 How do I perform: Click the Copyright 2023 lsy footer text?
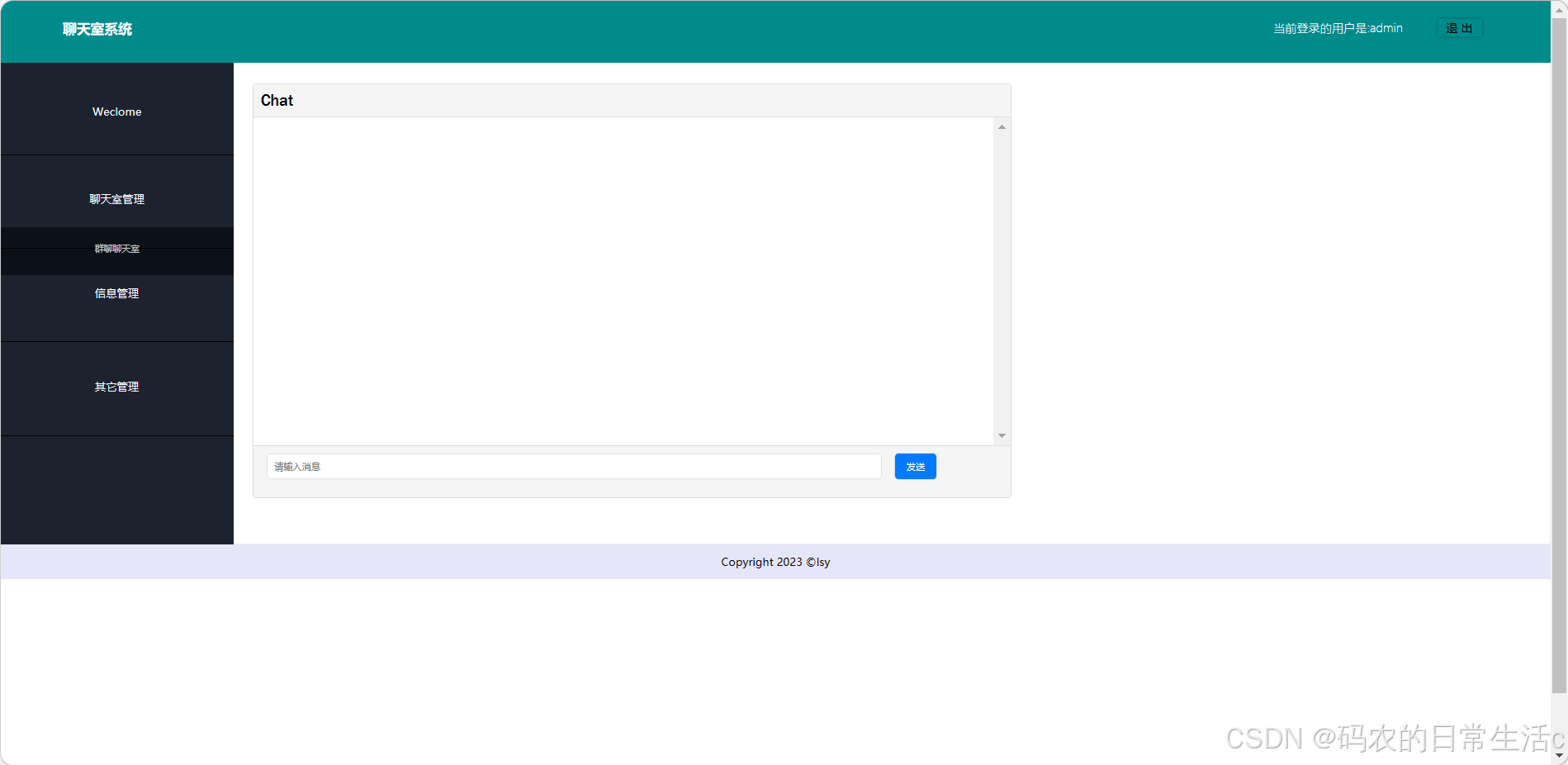point(775,562)
